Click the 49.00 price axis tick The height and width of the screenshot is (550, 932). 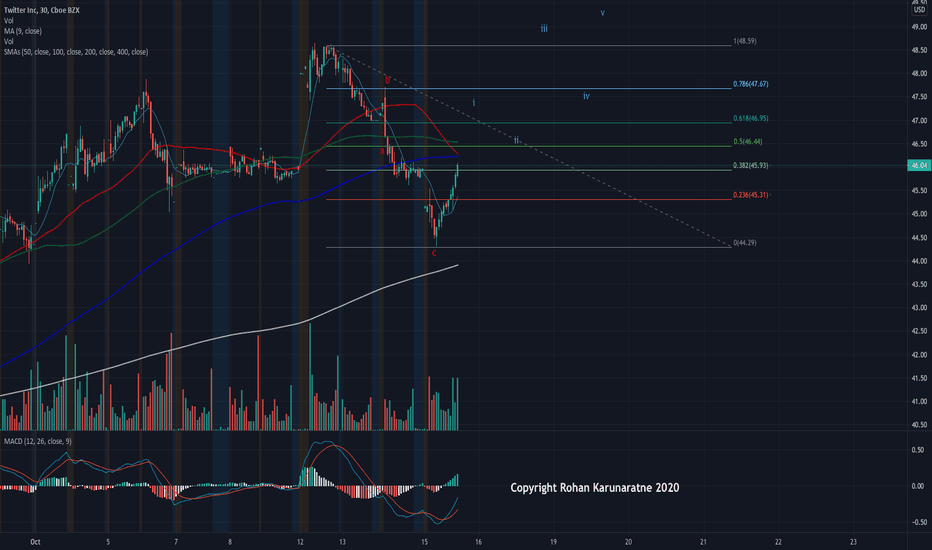[919, 27]
